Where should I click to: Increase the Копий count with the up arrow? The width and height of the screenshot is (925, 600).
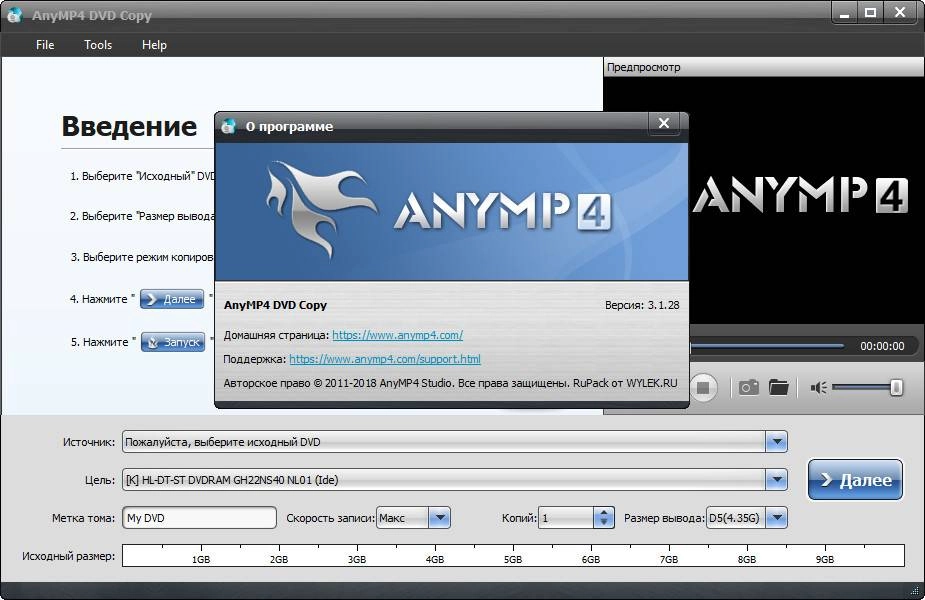603,513
